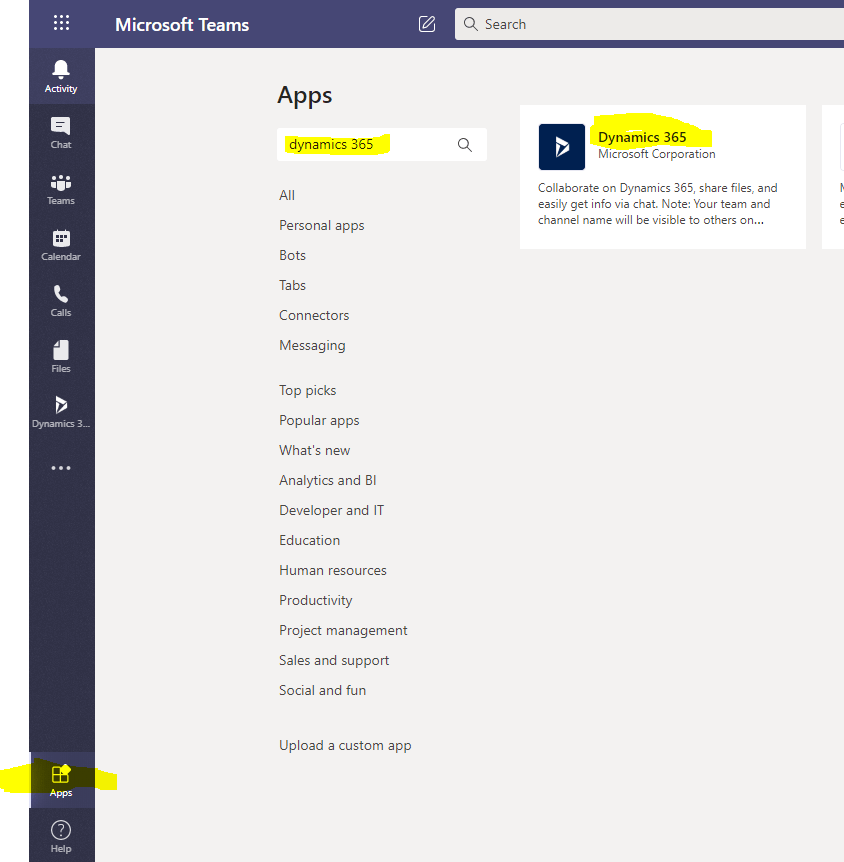
Task: Click the Apps icon in sidebar
Action: (61, 780)
